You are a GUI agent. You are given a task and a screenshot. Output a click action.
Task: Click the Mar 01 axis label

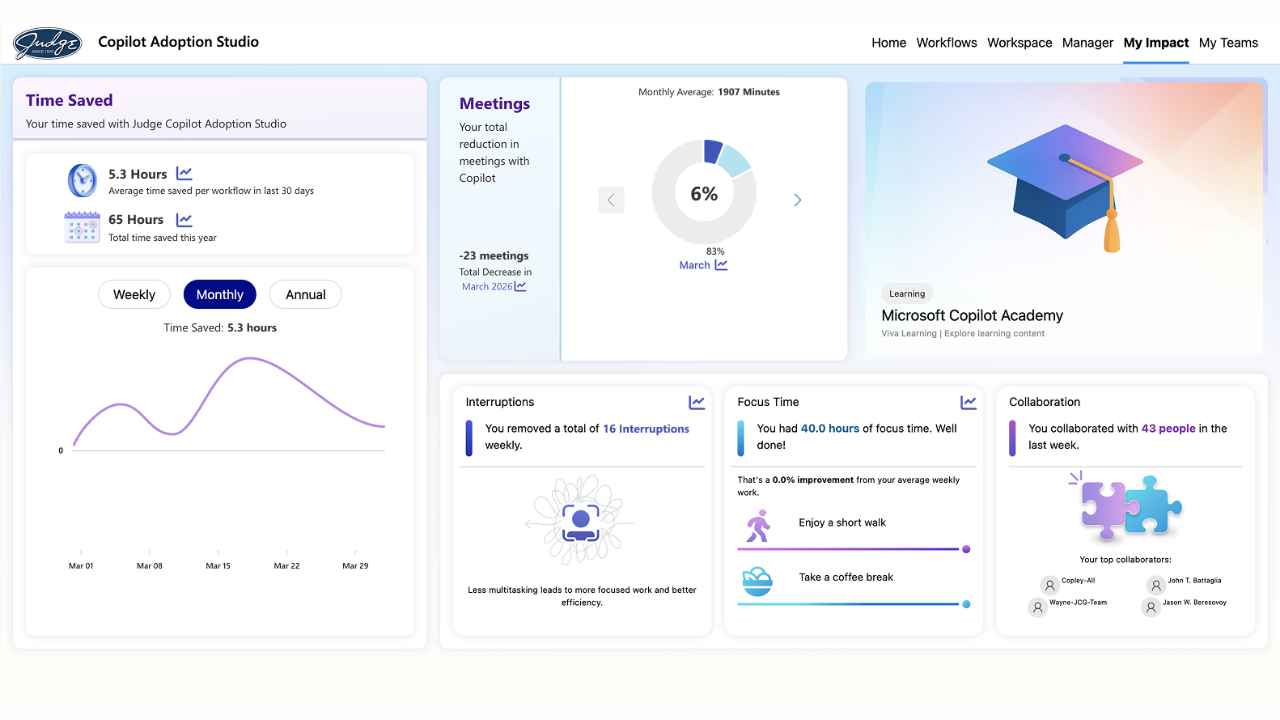[x=81, y=566]
